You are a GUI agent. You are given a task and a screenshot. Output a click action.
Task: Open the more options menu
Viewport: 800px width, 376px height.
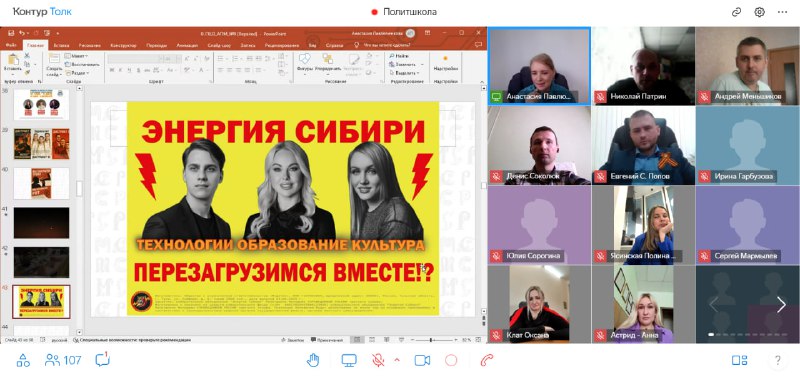[783, 12]
